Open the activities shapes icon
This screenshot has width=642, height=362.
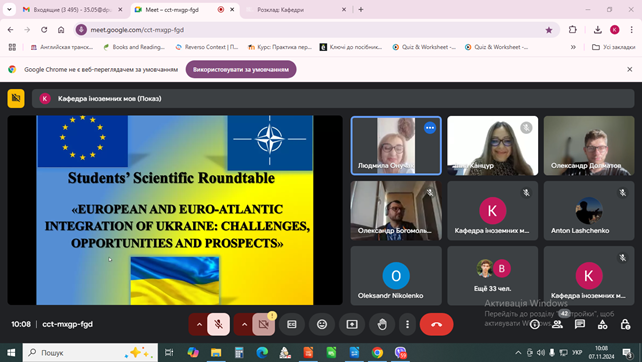(x=602, y=324)
